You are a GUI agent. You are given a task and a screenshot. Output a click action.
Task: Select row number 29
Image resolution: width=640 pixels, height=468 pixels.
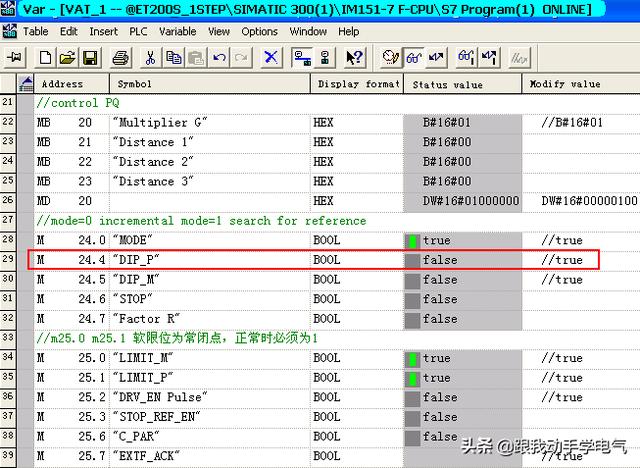(8, 259)
